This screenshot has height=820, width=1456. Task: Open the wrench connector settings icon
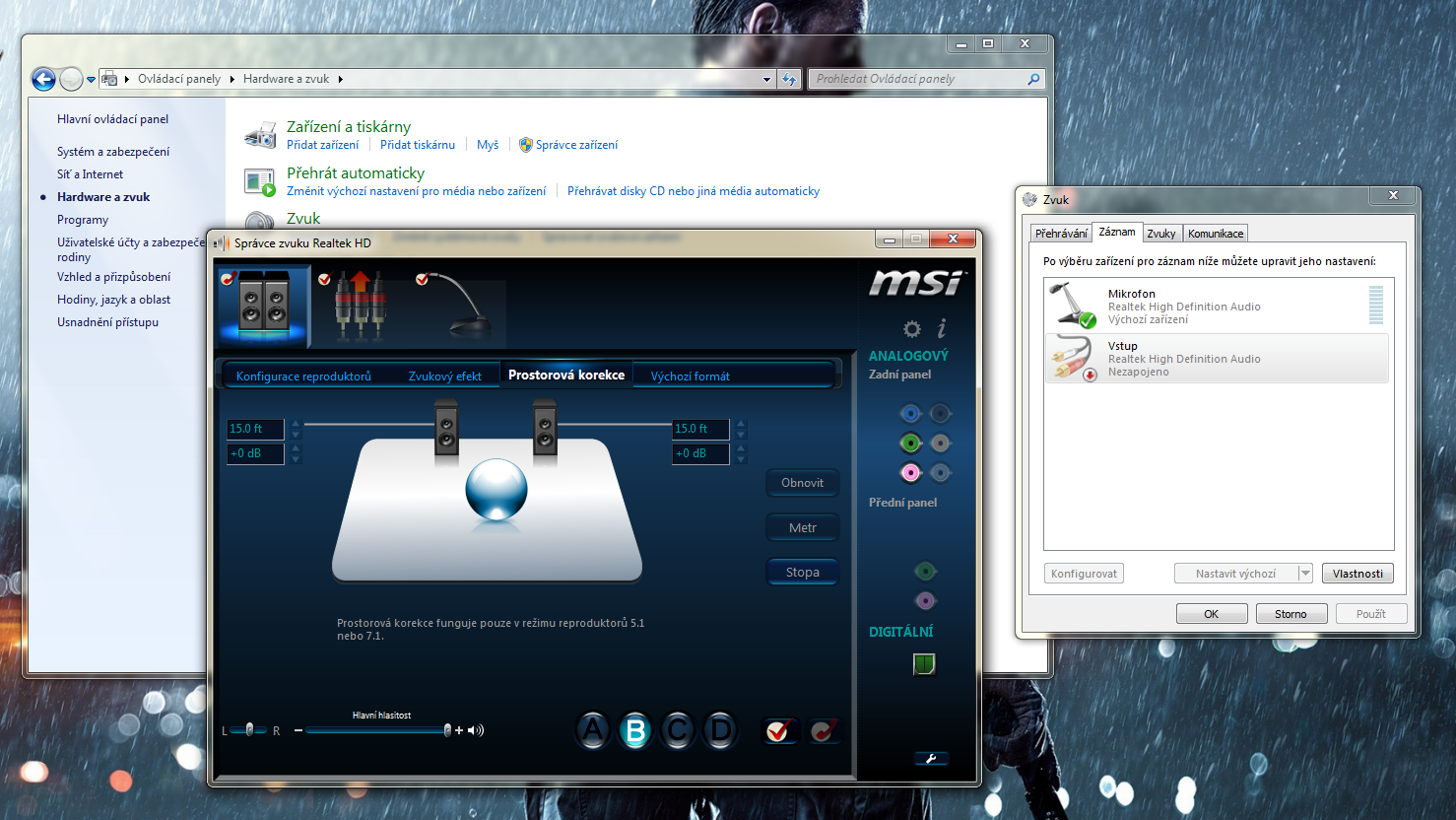931,758
